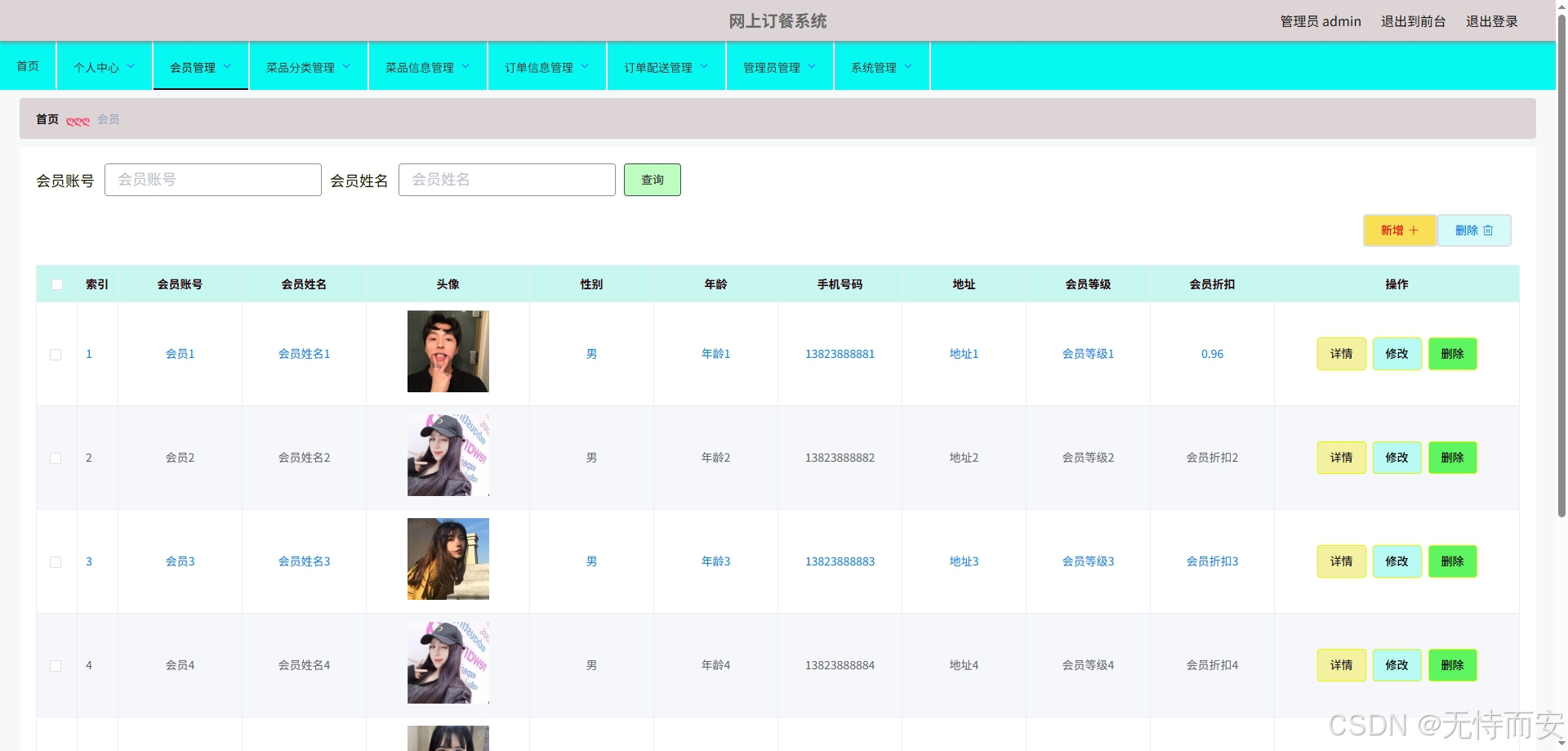
Task: Click the top 删除 bulk delete button
Action: 1474,230
